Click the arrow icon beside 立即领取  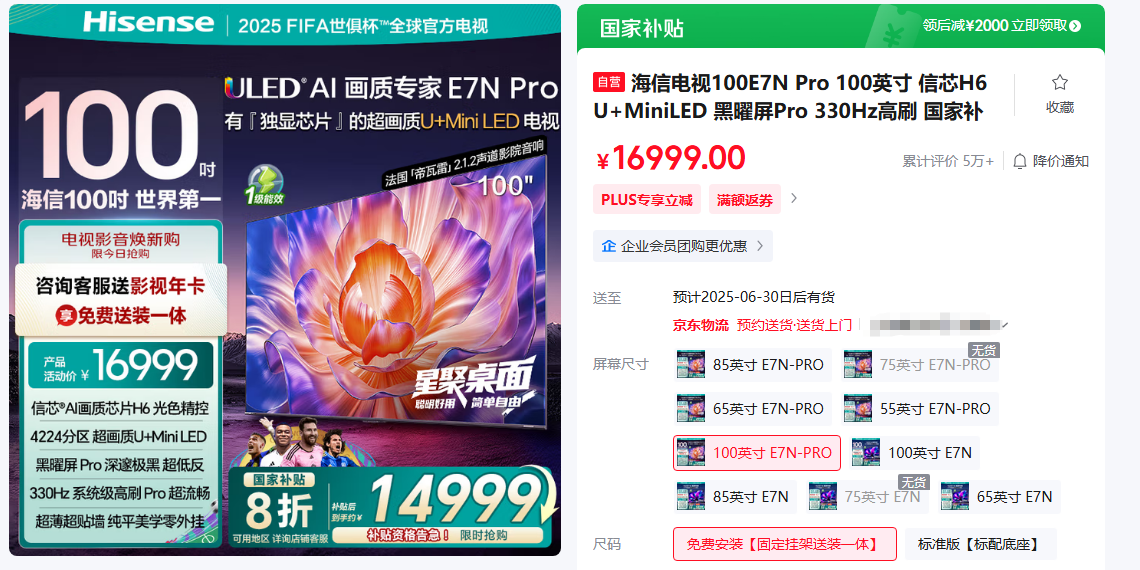point(1075,26)
